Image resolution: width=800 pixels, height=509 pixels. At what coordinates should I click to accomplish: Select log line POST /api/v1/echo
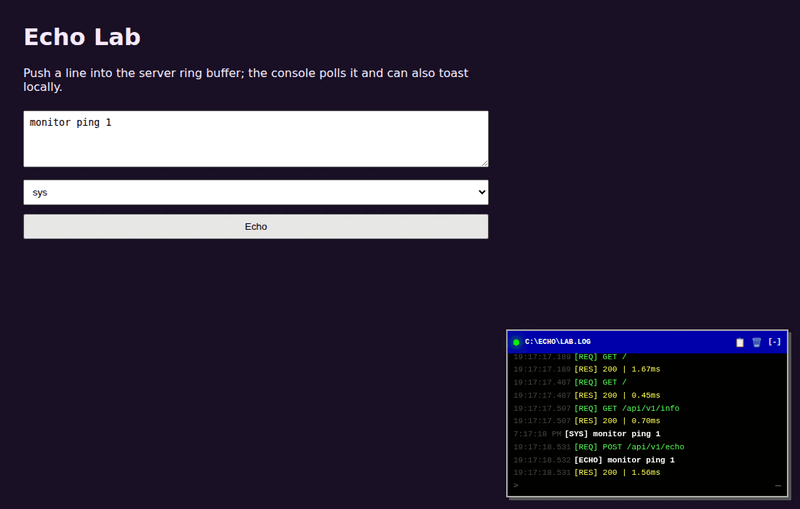click(x=598, y=447)
